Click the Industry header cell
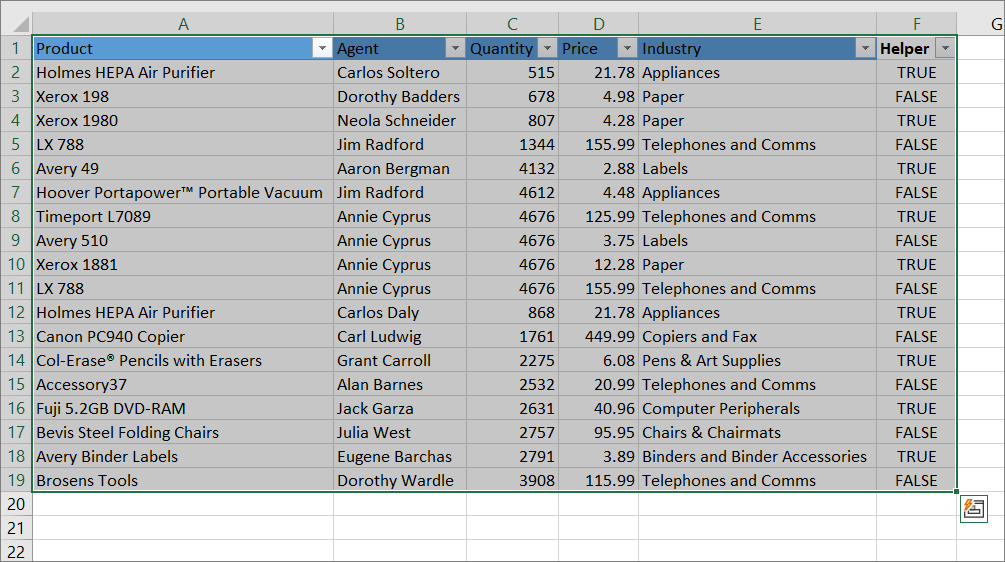This screenshot has height=562, width=1005. pyautogui.click(x=758, y=48)
